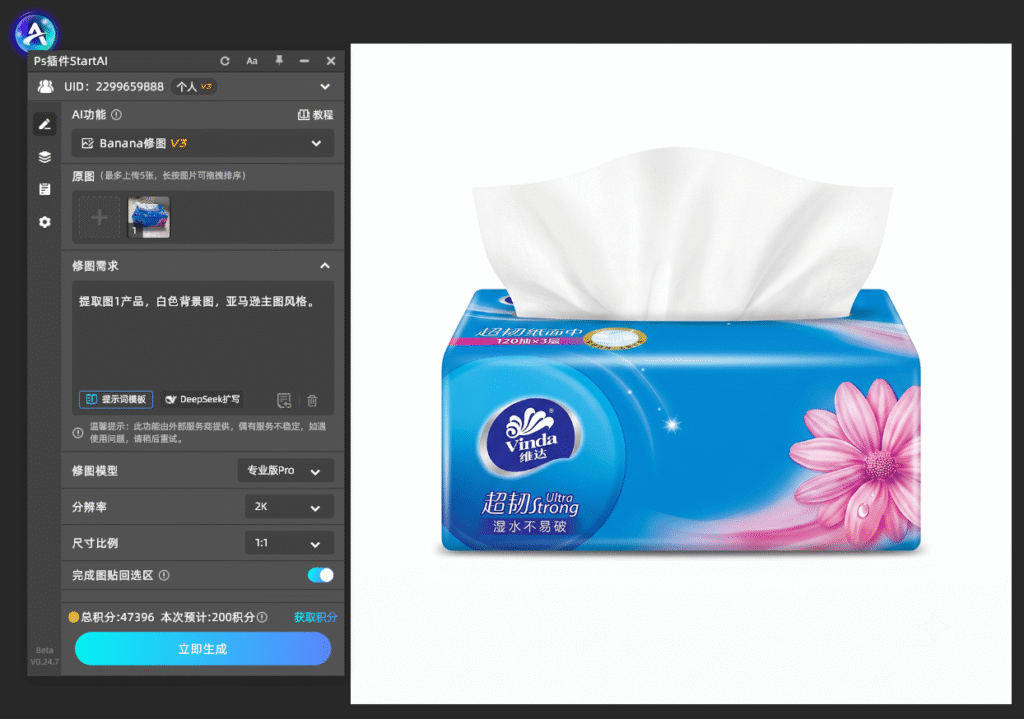This screenshot has width=1024, height=719.
Task: Click the prompt history icon beside trash
Action: click(x=284, y=400)
